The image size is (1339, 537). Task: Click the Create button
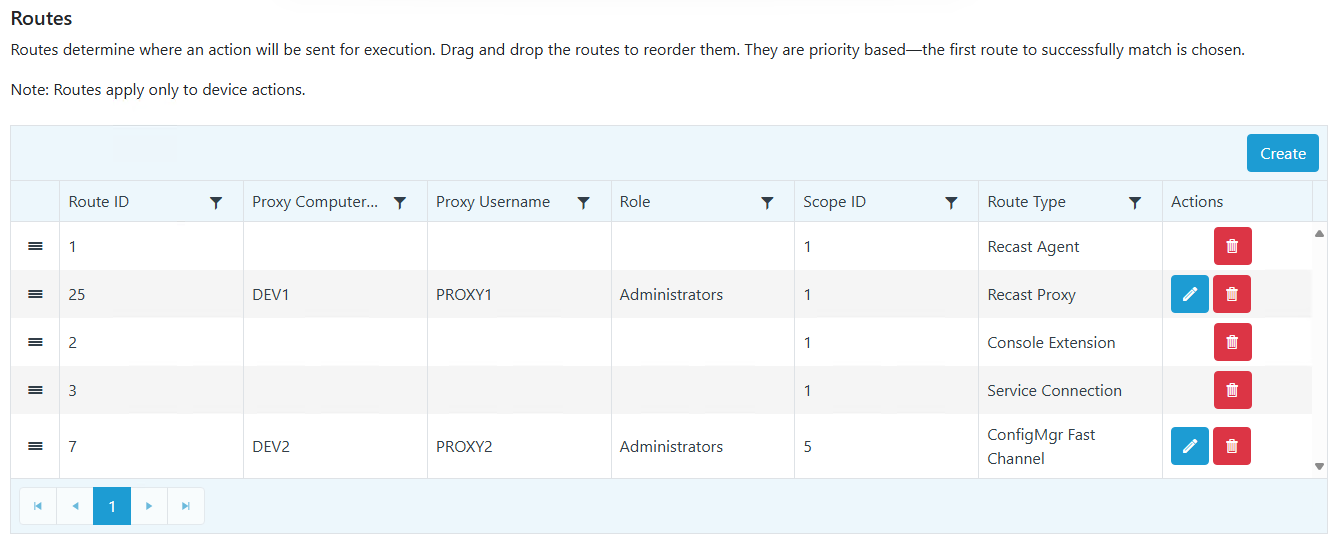click(x=1282, y=153)
